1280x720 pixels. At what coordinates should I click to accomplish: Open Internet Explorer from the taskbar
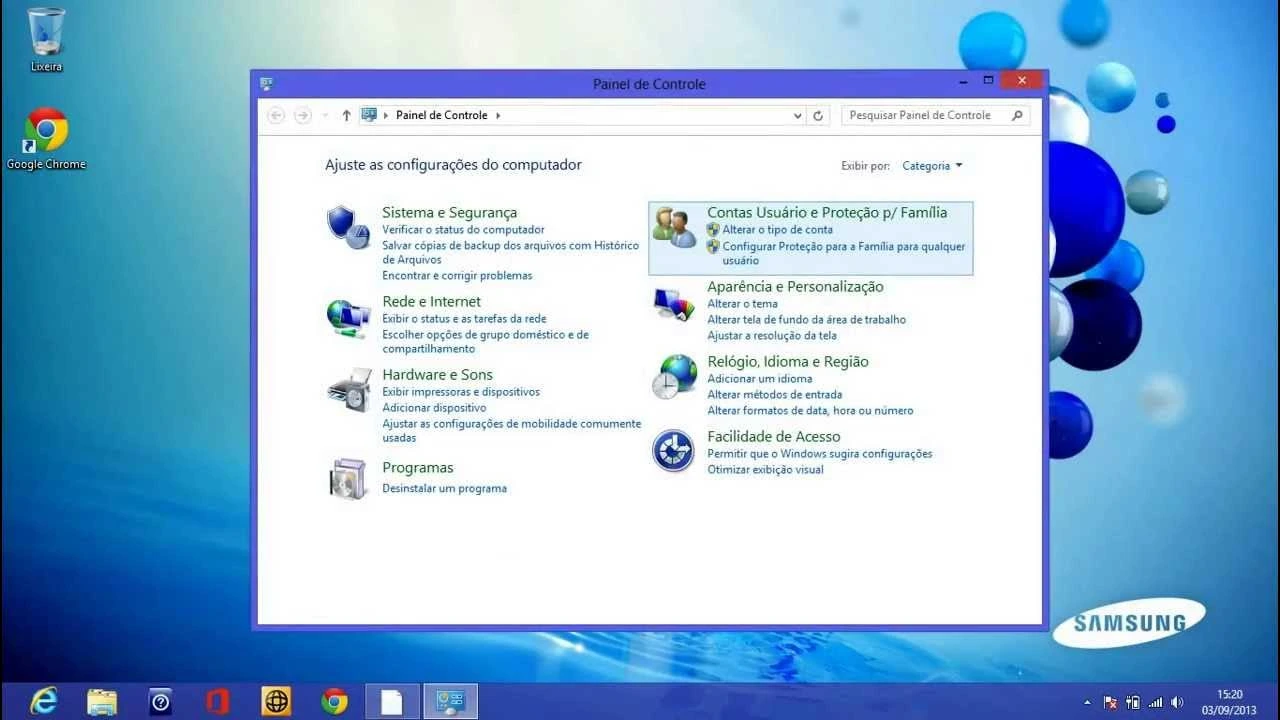[43, 701]
